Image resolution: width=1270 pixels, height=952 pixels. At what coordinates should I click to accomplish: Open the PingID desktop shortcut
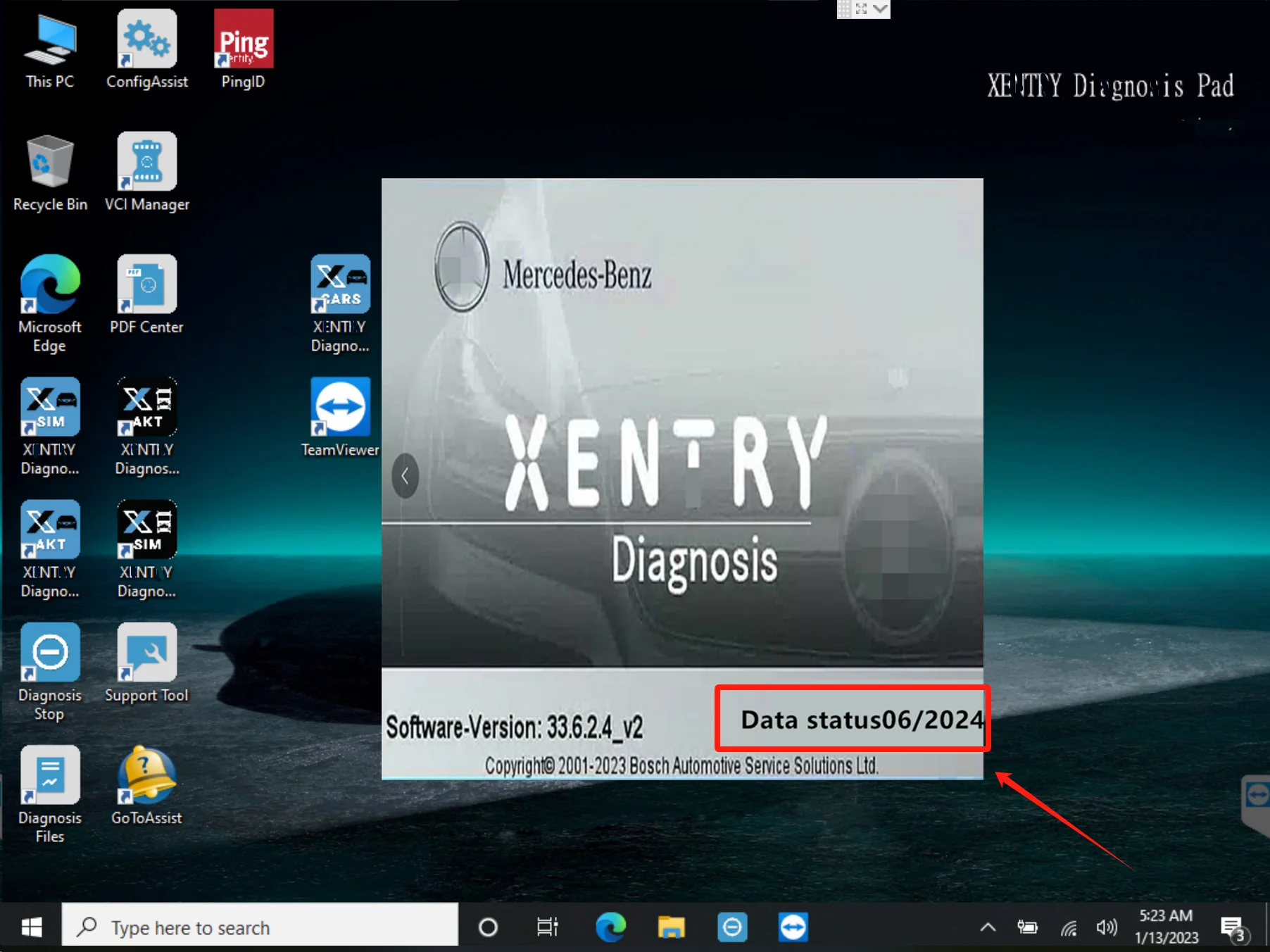pyautogui.click(x=244, y=49)
